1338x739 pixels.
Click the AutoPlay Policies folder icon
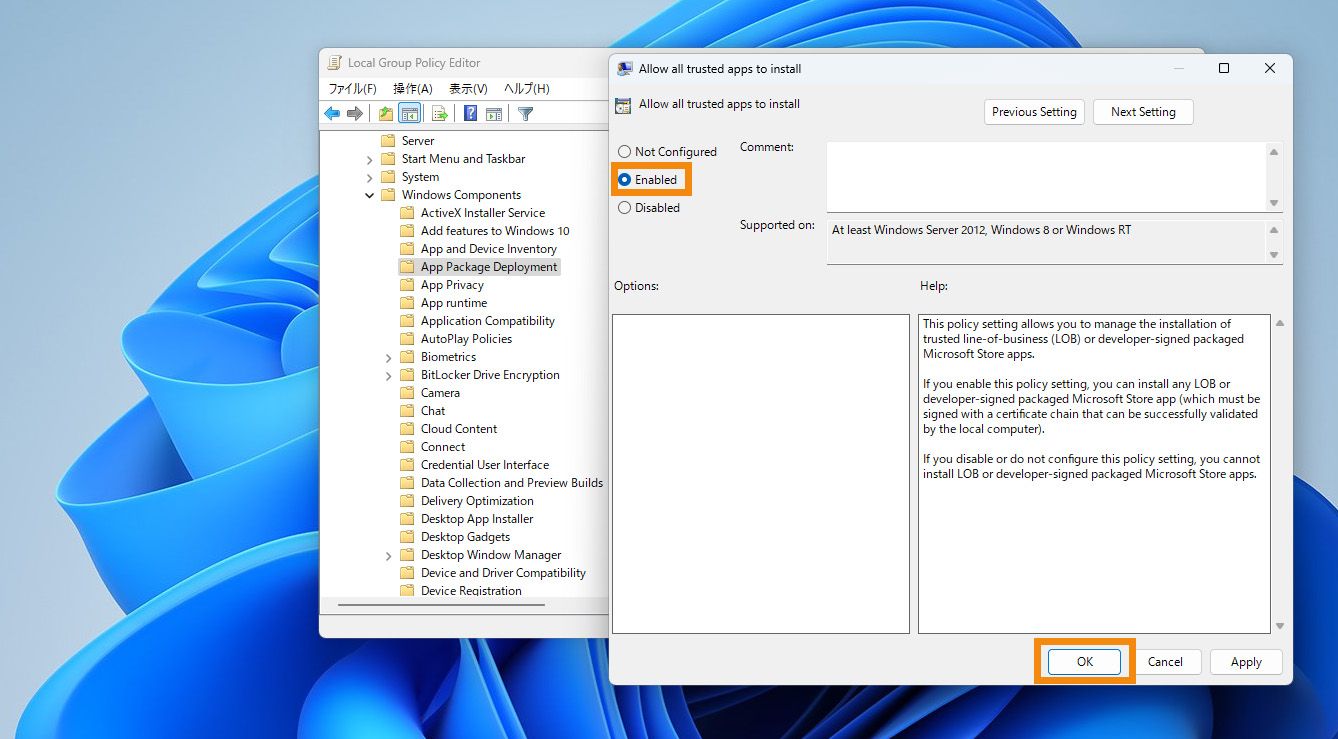[x=407, y=339]
